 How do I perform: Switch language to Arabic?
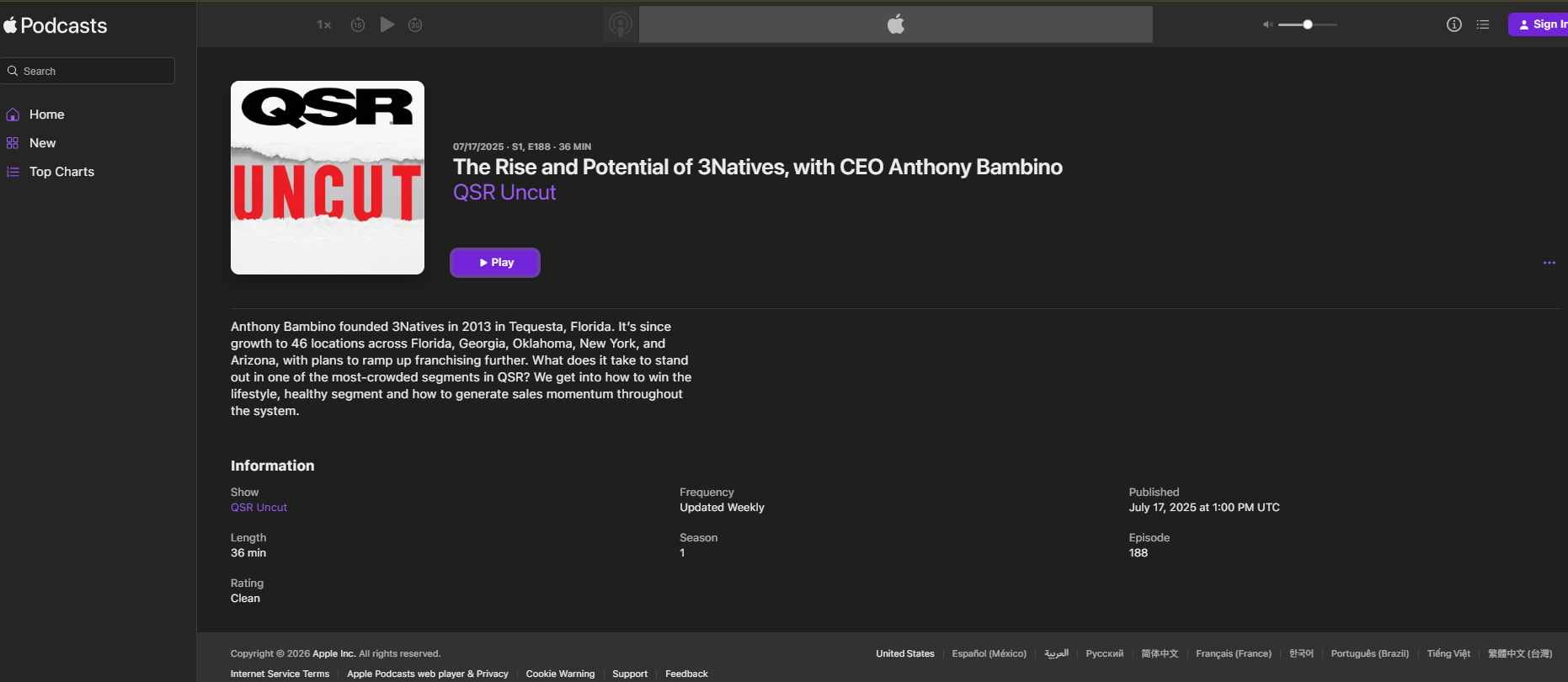click(1056, 653)
